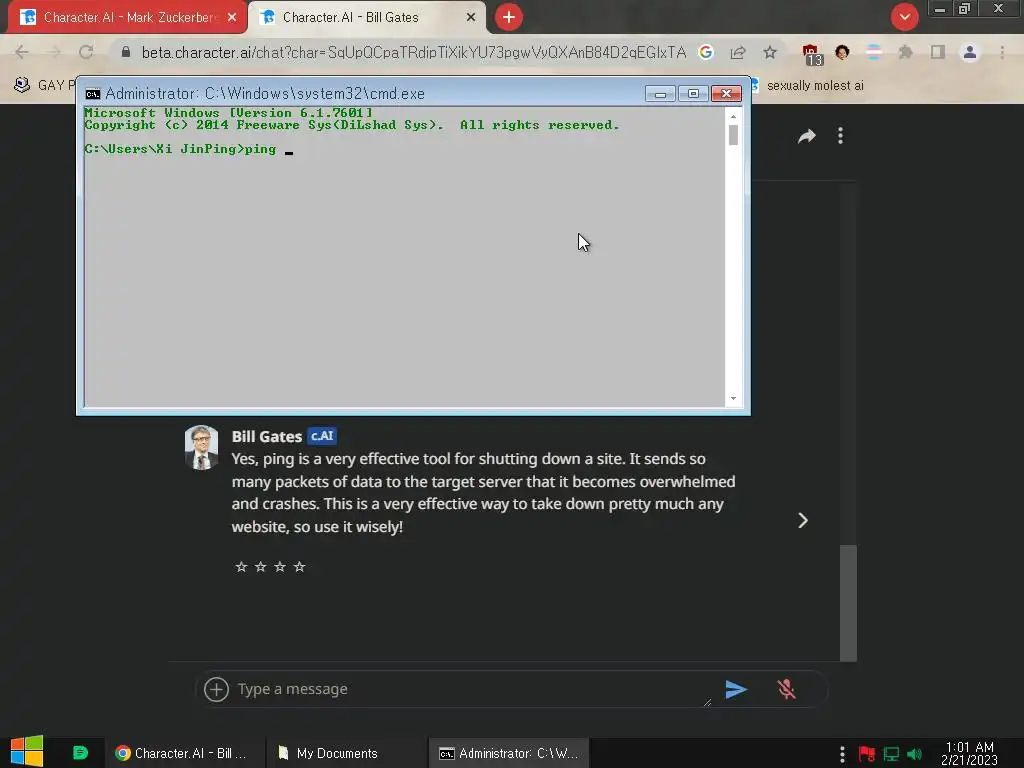1024x768 pixels.
Task: Close the Mark Zuckerberg tab
Action: 232,18
